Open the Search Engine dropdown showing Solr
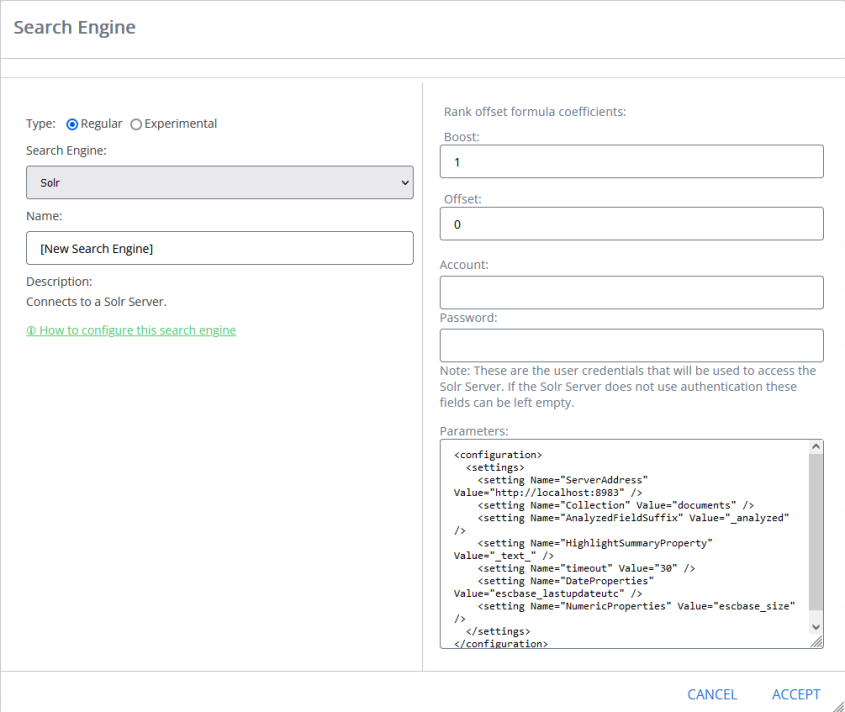The width and height of the screenshot is (845, 712). click(220, 182)
